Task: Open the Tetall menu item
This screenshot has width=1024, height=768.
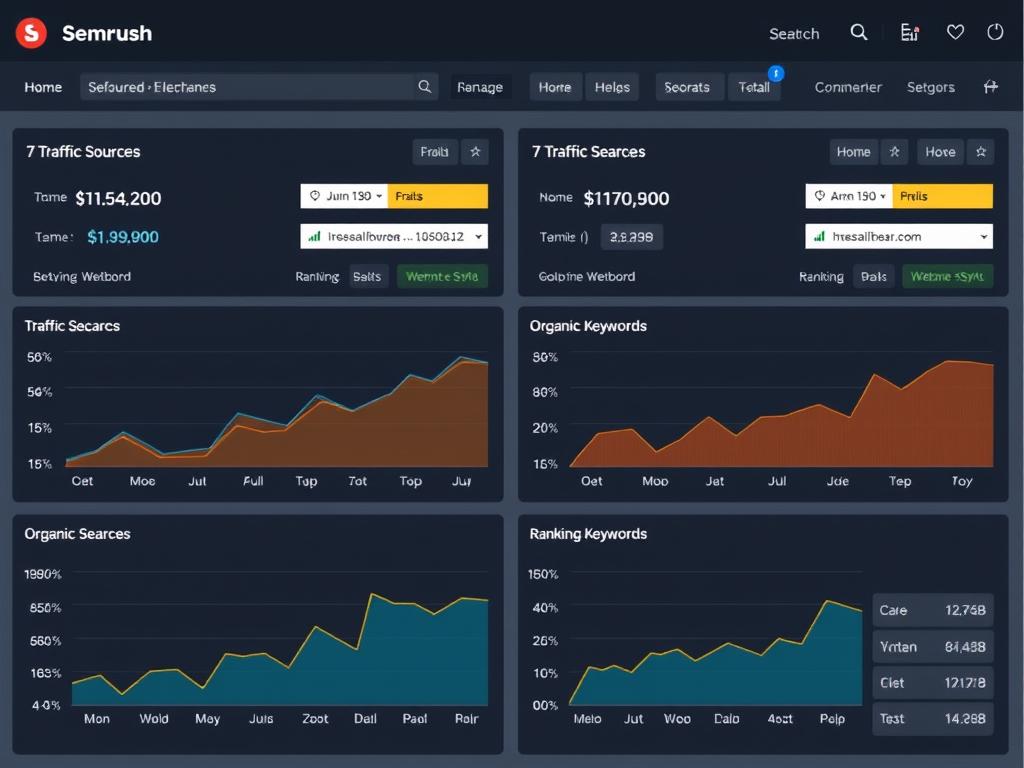Action: (x=754, y=87)
